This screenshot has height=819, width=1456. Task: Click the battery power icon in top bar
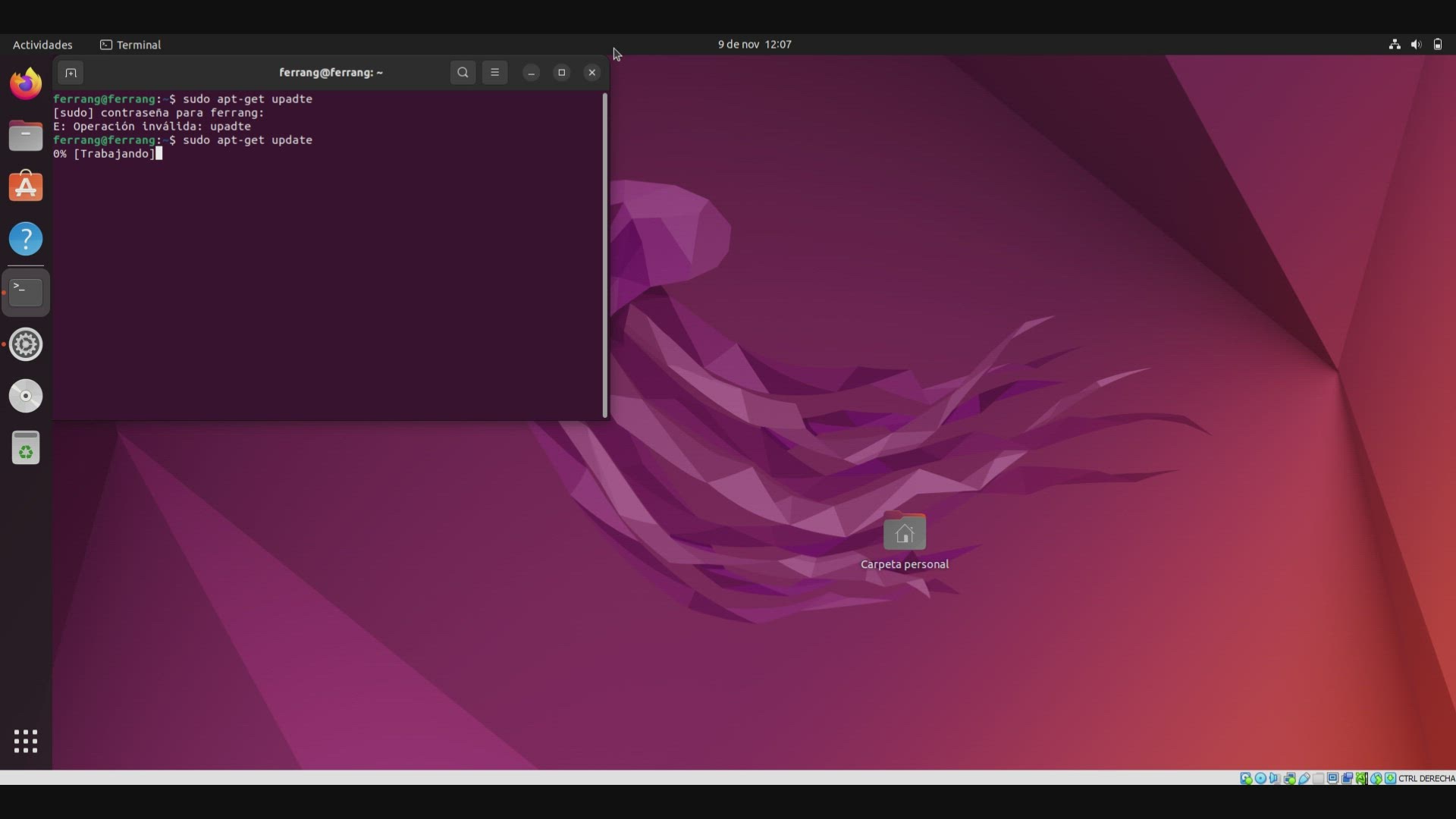tap(1438, 45)
